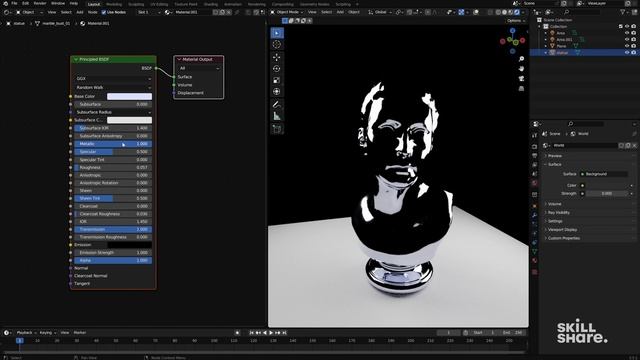This screenshot has width=640, height=360.
Task: Click the Blender logo menu icon
Action: coord(5,3)
